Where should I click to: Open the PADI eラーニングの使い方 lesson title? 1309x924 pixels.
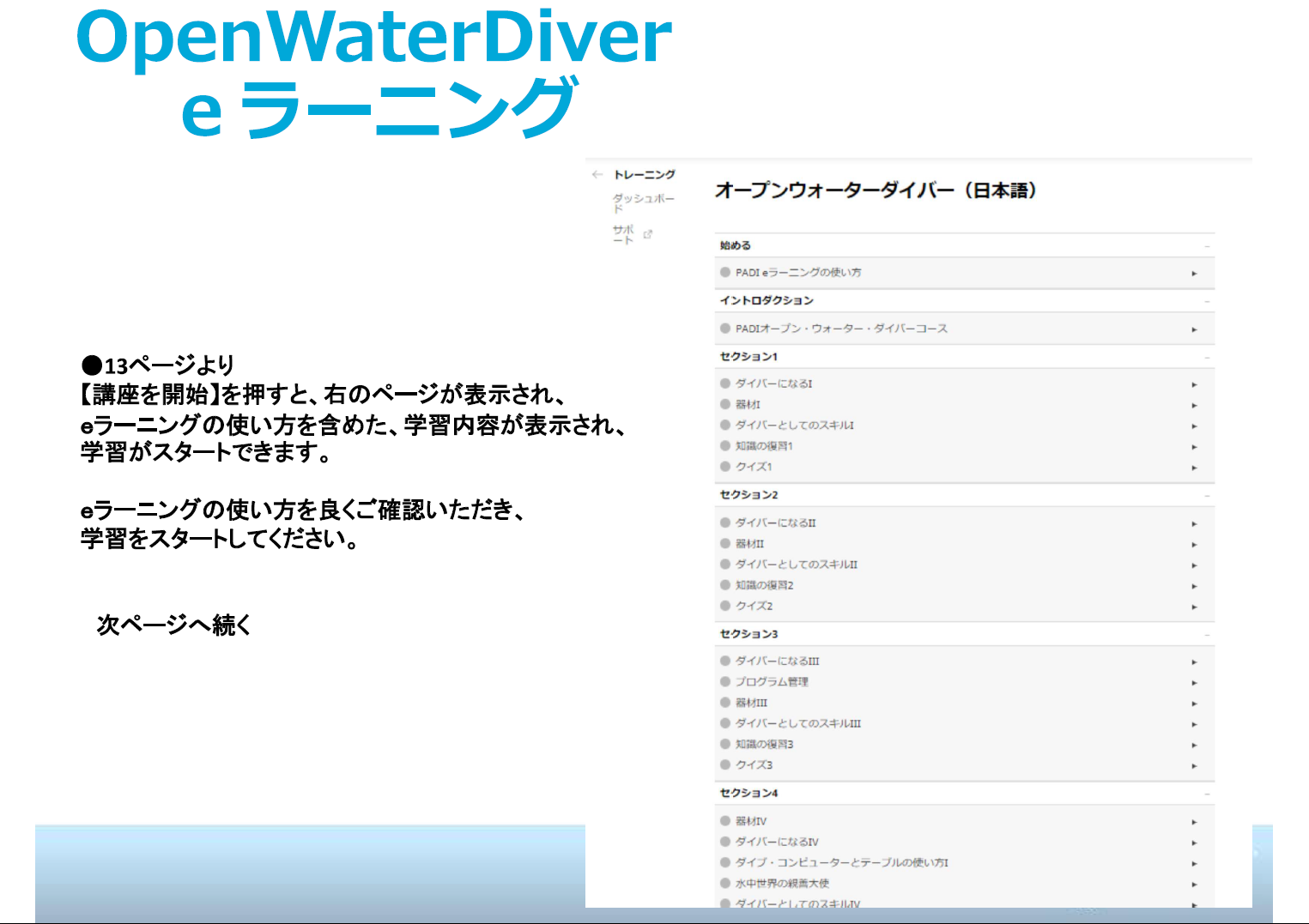(x=798, y=272)
